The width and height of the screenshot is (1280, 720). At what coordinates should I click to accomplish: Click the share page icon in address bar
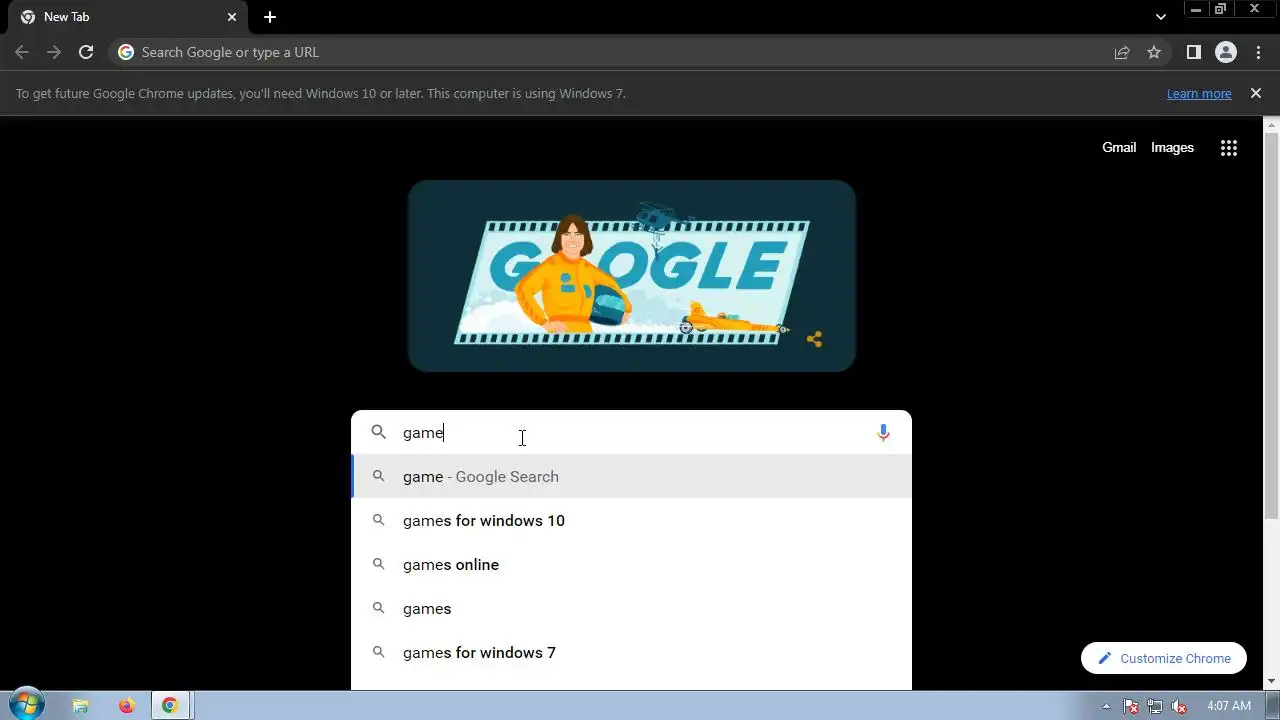(x=1122, y=52)
